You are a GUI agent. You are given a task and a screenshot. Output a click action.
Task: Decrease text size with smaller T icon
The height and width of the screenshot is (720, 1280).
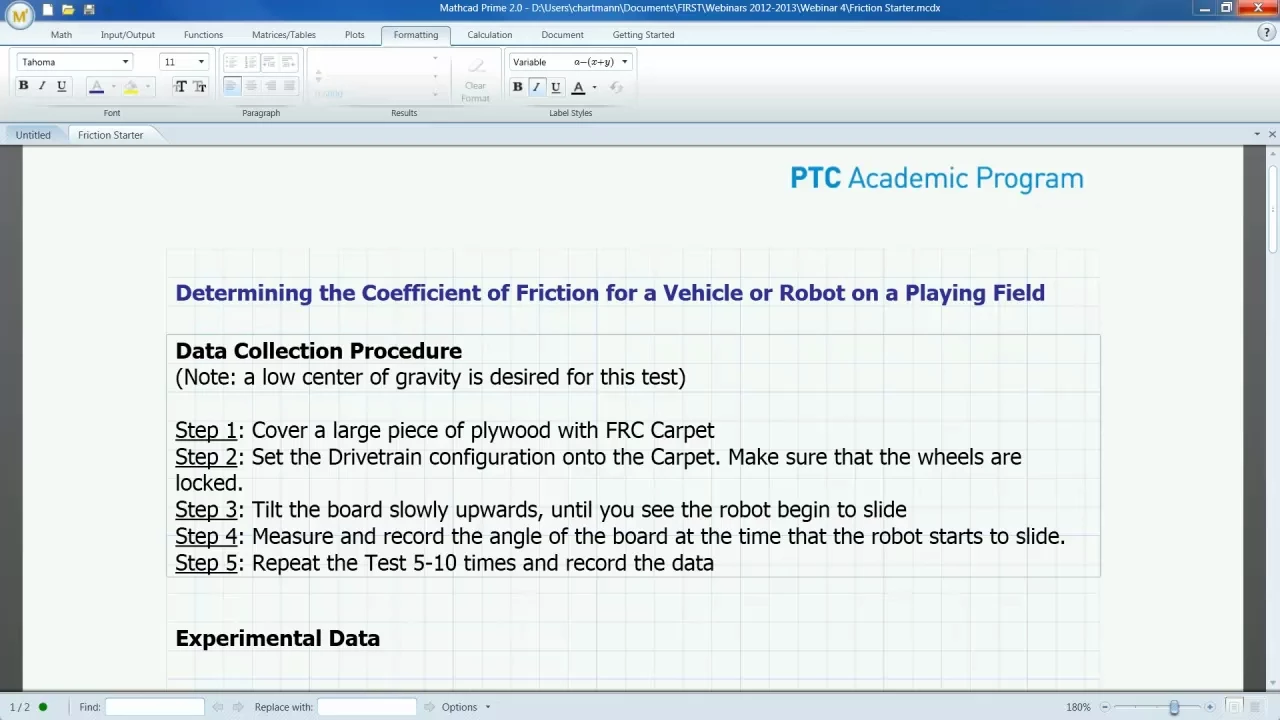pyautogui.click(x=200, y=87)
